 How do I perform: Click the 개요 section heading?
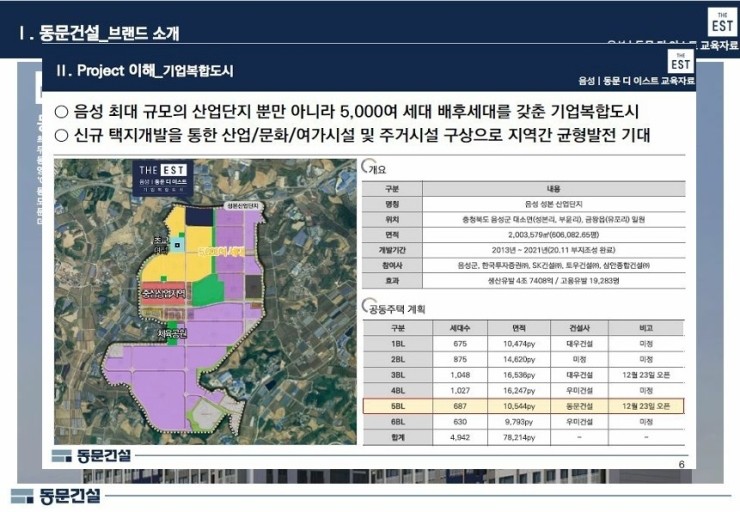377,170
